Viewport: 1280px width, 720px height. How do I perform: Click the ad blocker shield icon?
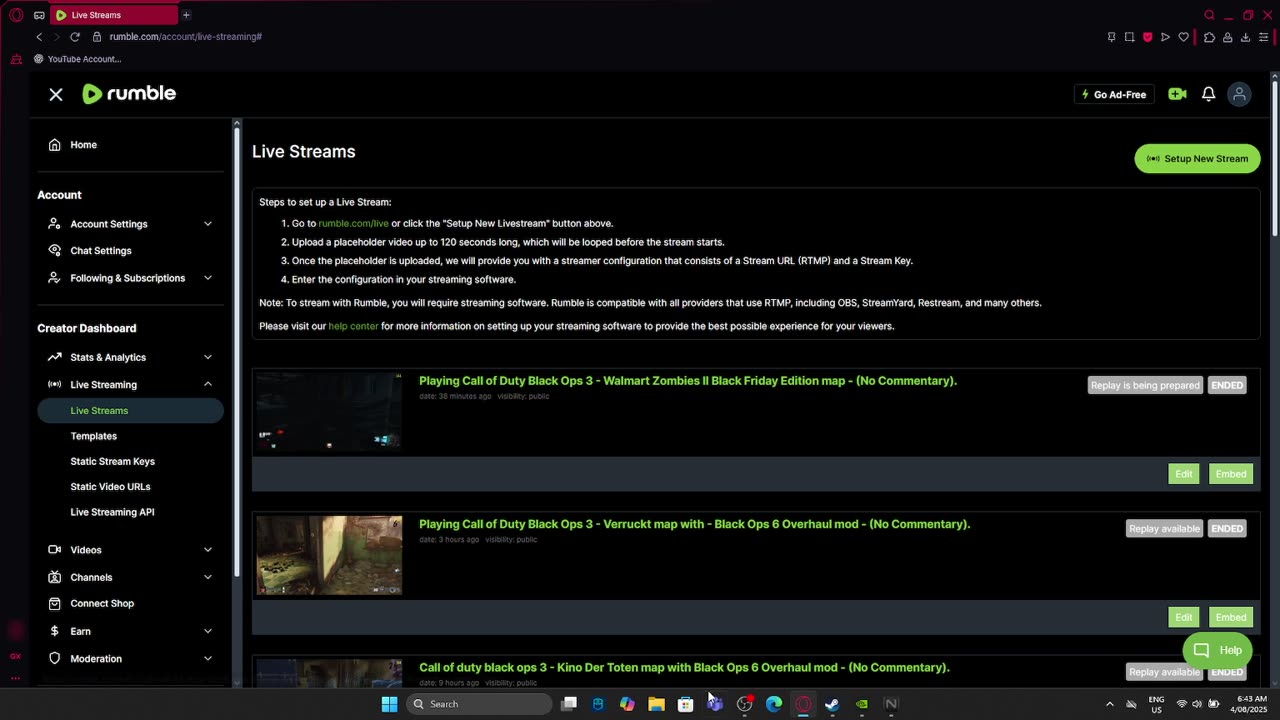[x=1147, y=37]
